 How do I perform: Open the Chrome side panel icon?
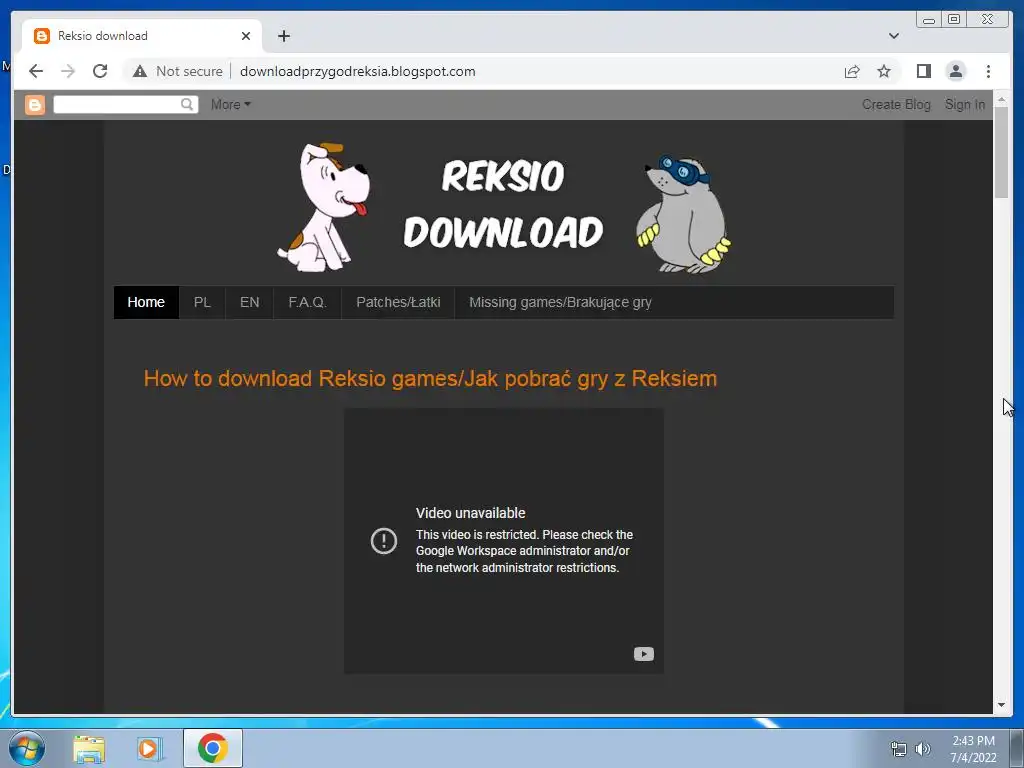click(x=923, y=71)
